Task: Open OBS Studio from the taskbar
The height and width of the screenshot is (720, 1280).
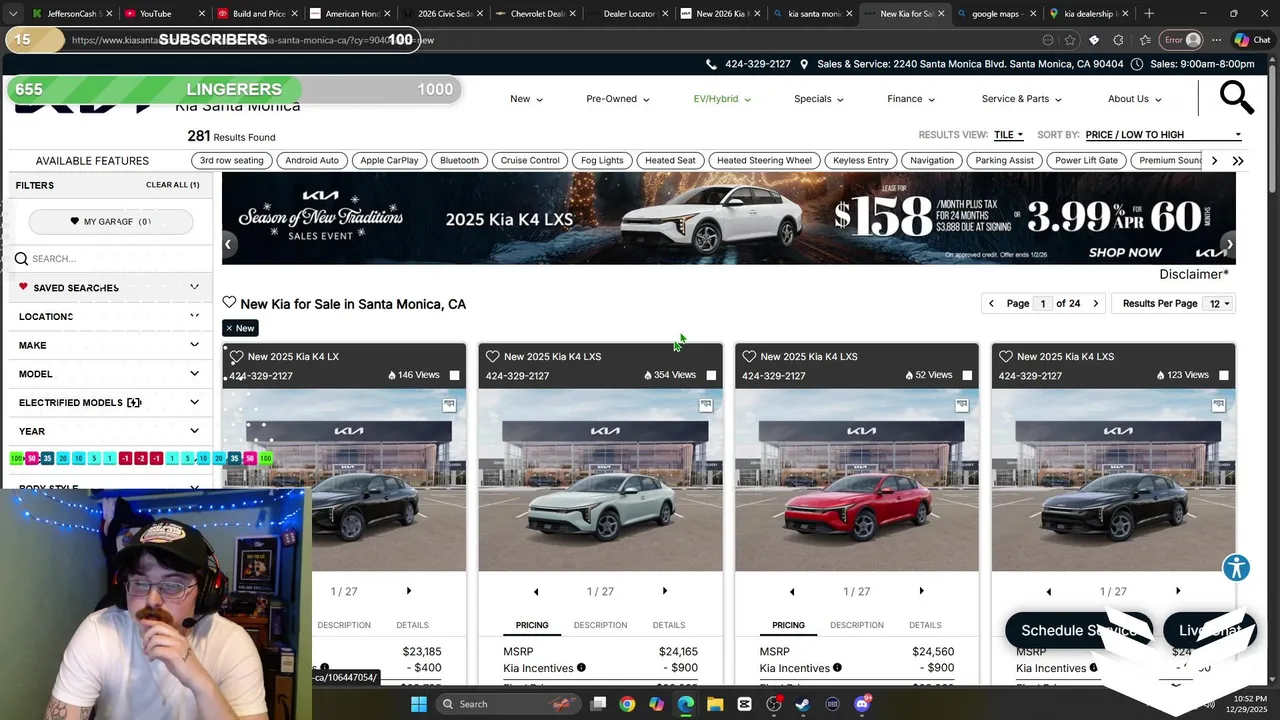Action: pyautogui.click(x=774, y=704)
